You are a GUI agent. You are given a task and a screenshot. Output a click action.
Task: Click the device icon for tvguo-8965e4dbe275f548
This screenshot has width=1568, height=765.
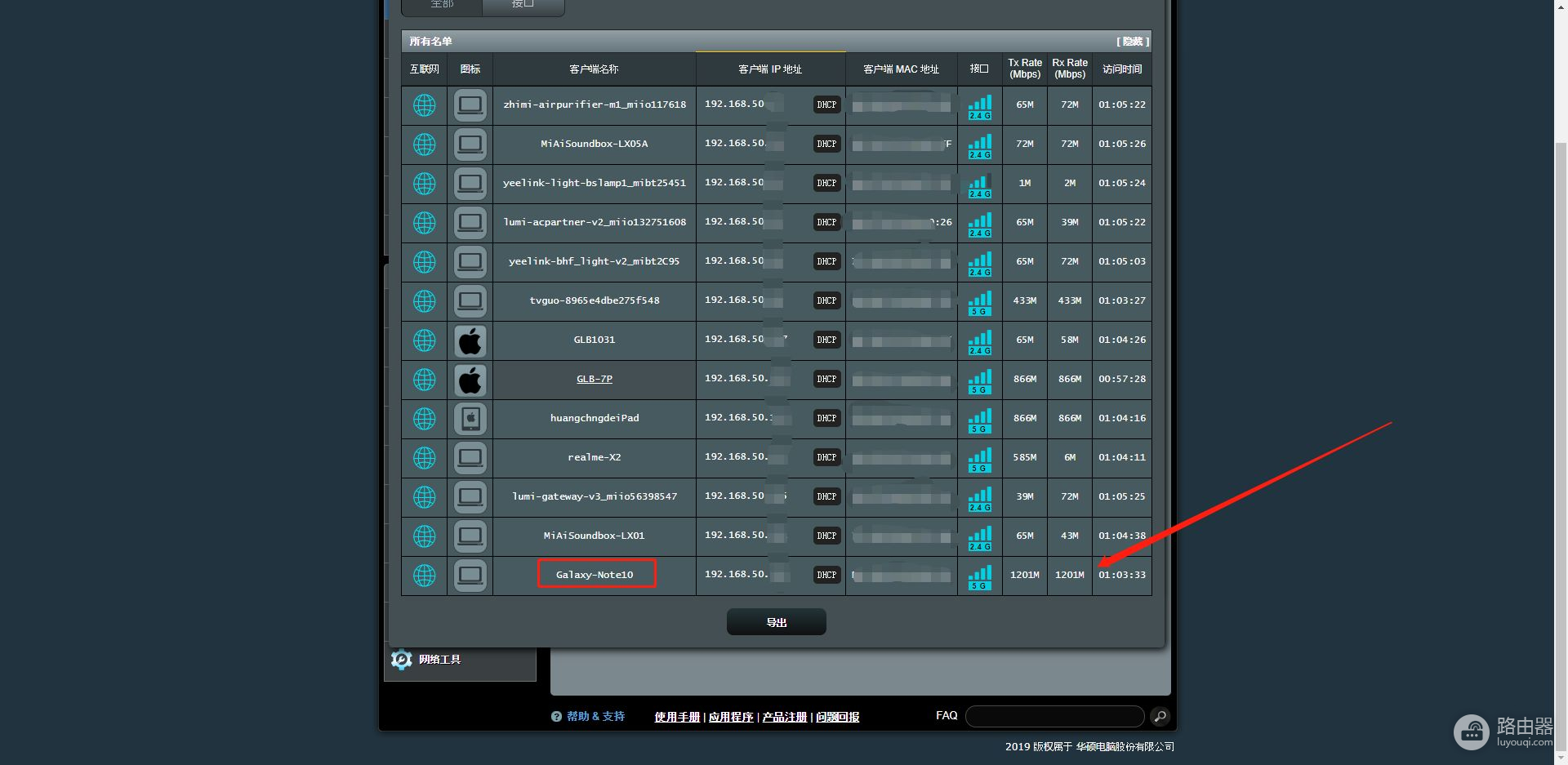[x=470, y=301]
